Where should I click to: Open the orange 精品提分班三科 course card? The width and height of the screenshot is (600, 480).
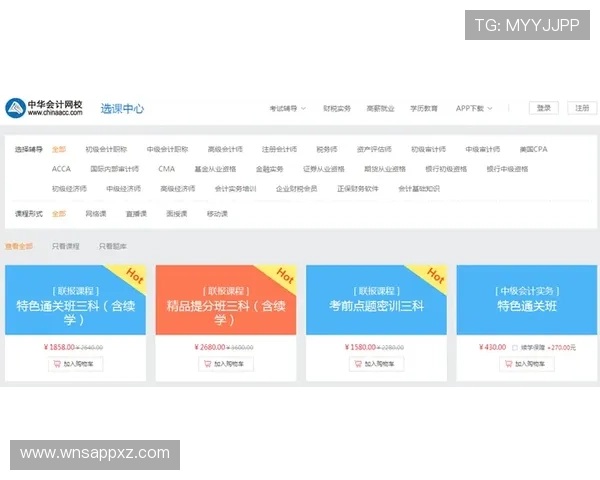[x=226, y=300]
